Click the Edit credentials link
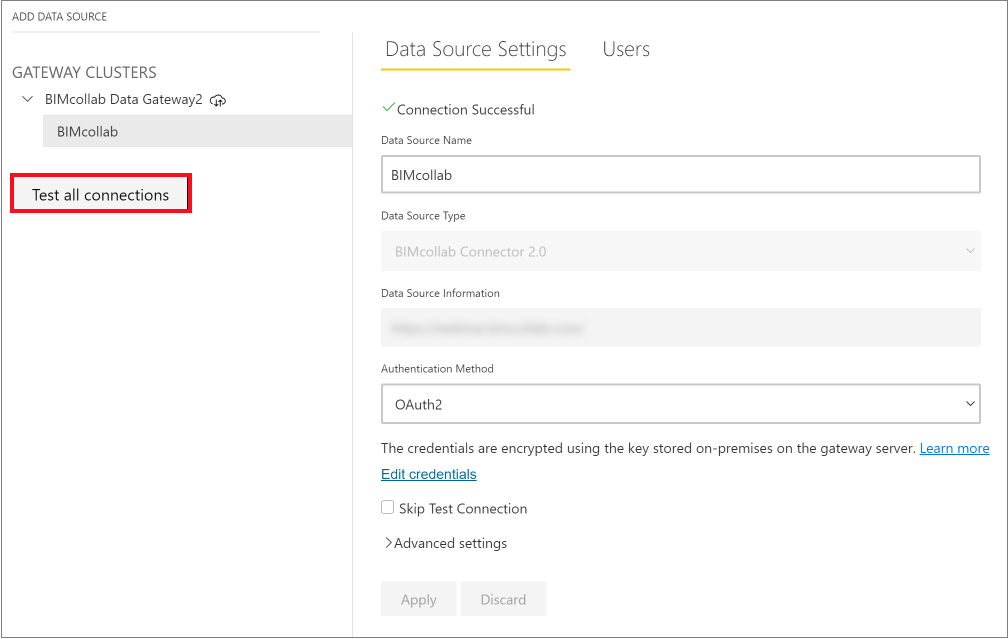 (429, 474)
